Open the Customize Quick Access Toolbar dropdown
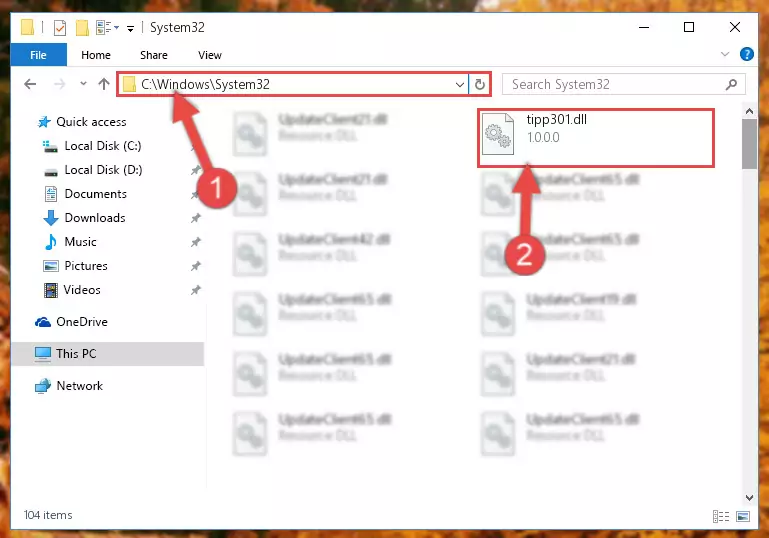 point(130,28)
